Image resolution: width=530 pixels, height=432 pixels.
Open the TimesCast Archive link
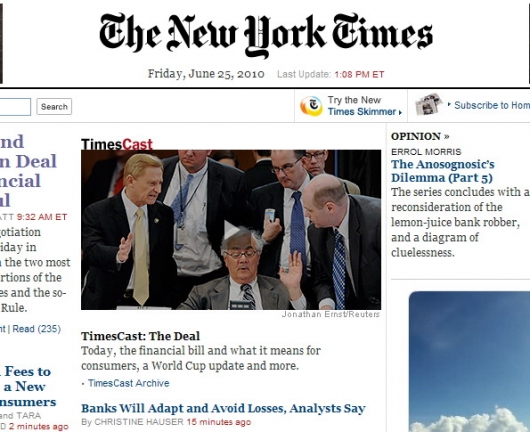128,383
